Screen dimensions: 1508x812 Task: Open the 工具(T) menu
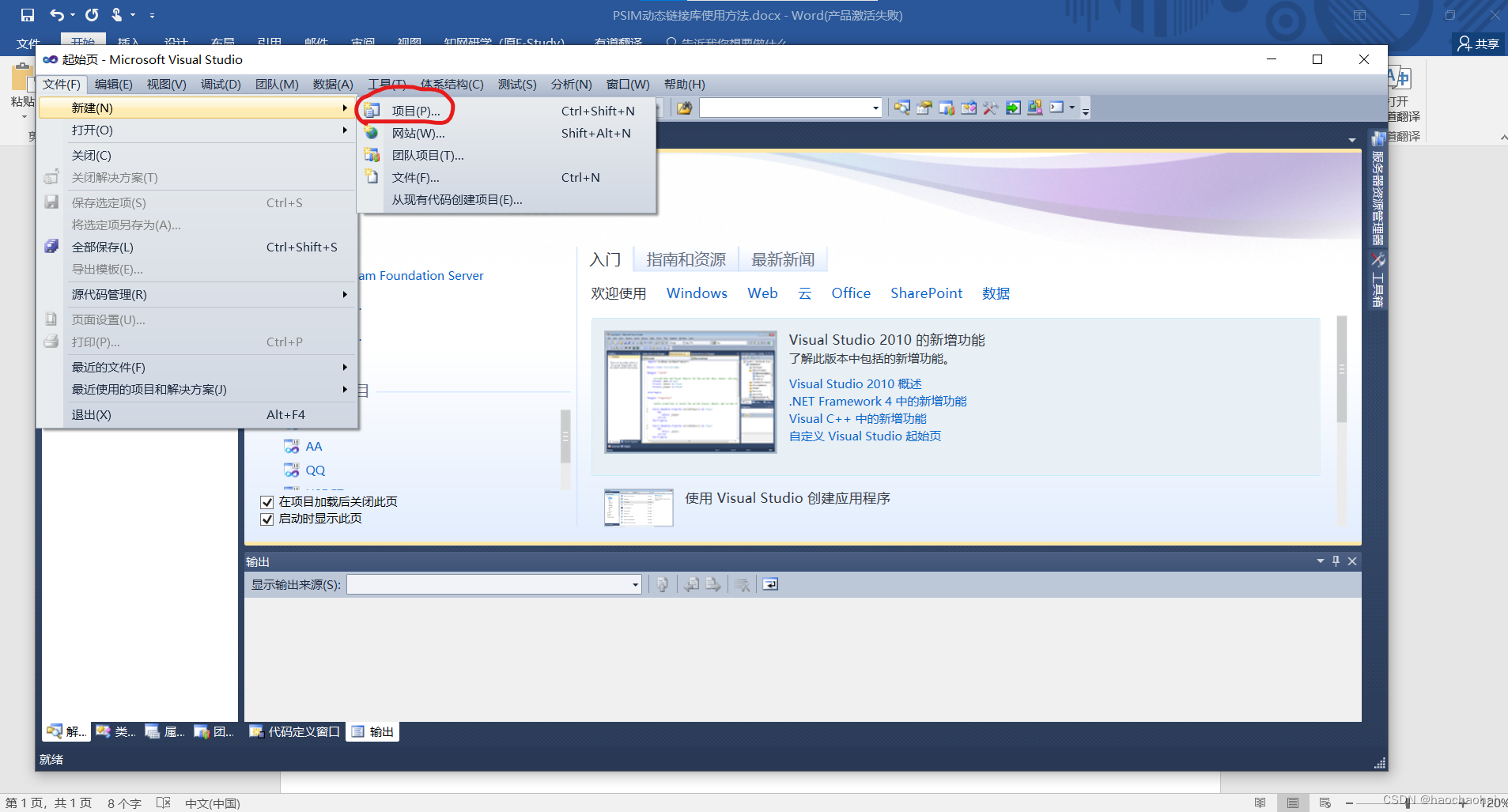(x=387, y=84)
